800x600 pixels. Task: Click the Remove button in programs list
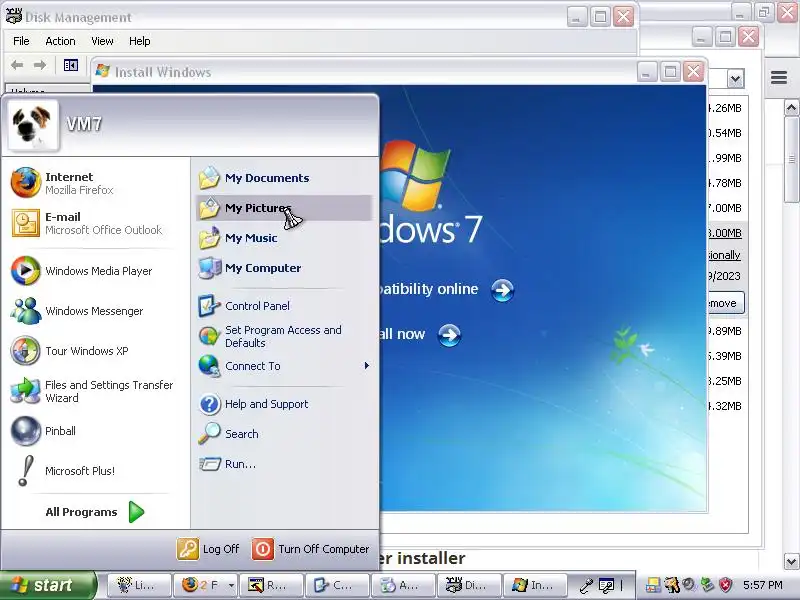(726, 303)
